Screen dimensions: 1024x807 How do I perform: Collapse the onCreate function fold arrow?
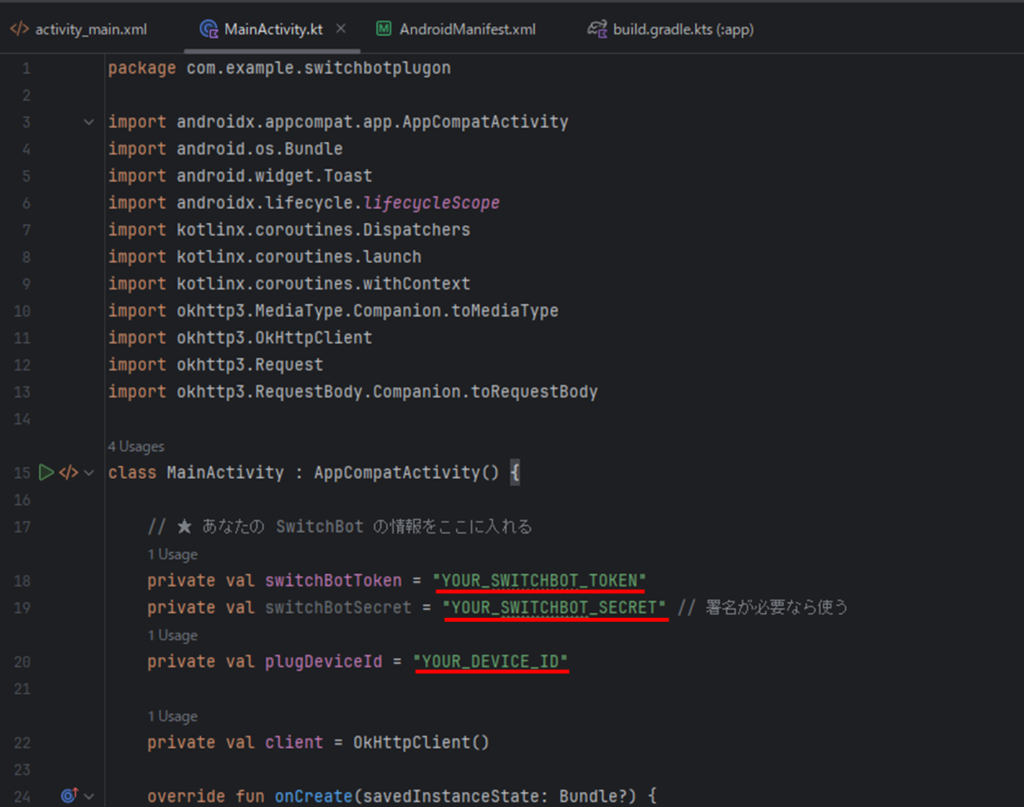[x=90, y=796]
